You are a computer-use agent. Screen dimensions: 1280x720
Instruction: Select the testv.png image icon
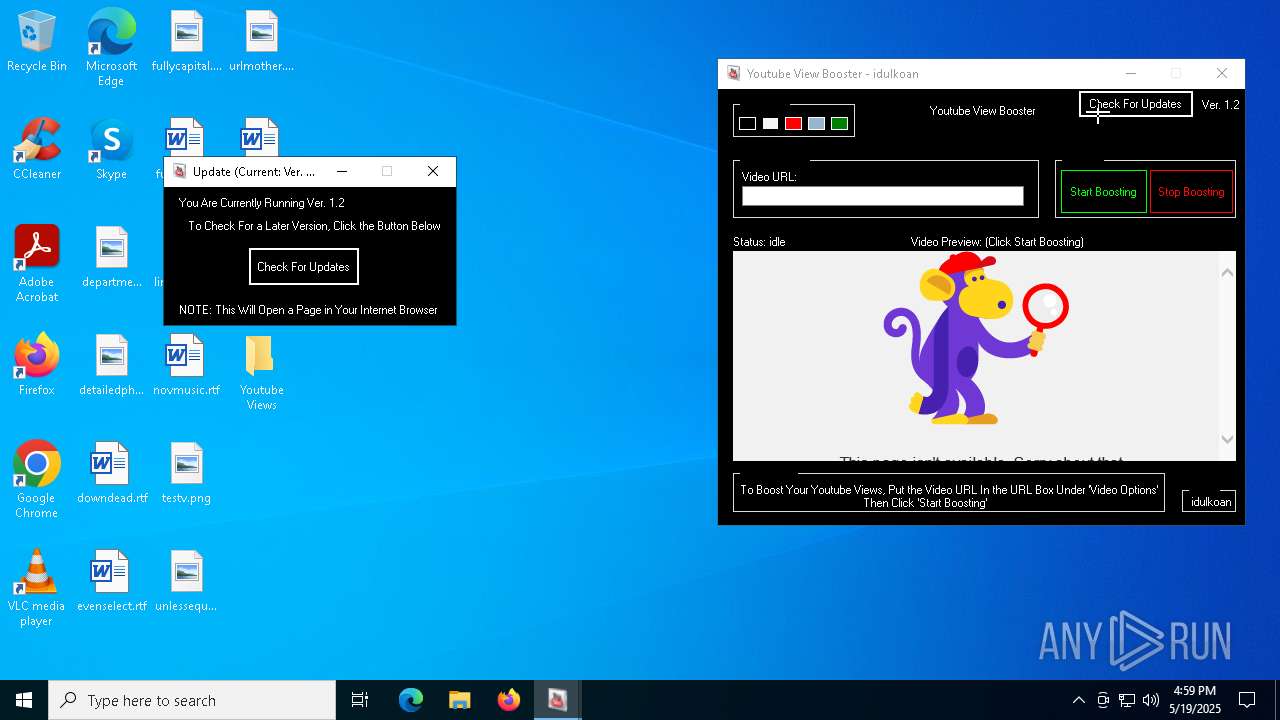pyautogui.click(x=186, y=474)
